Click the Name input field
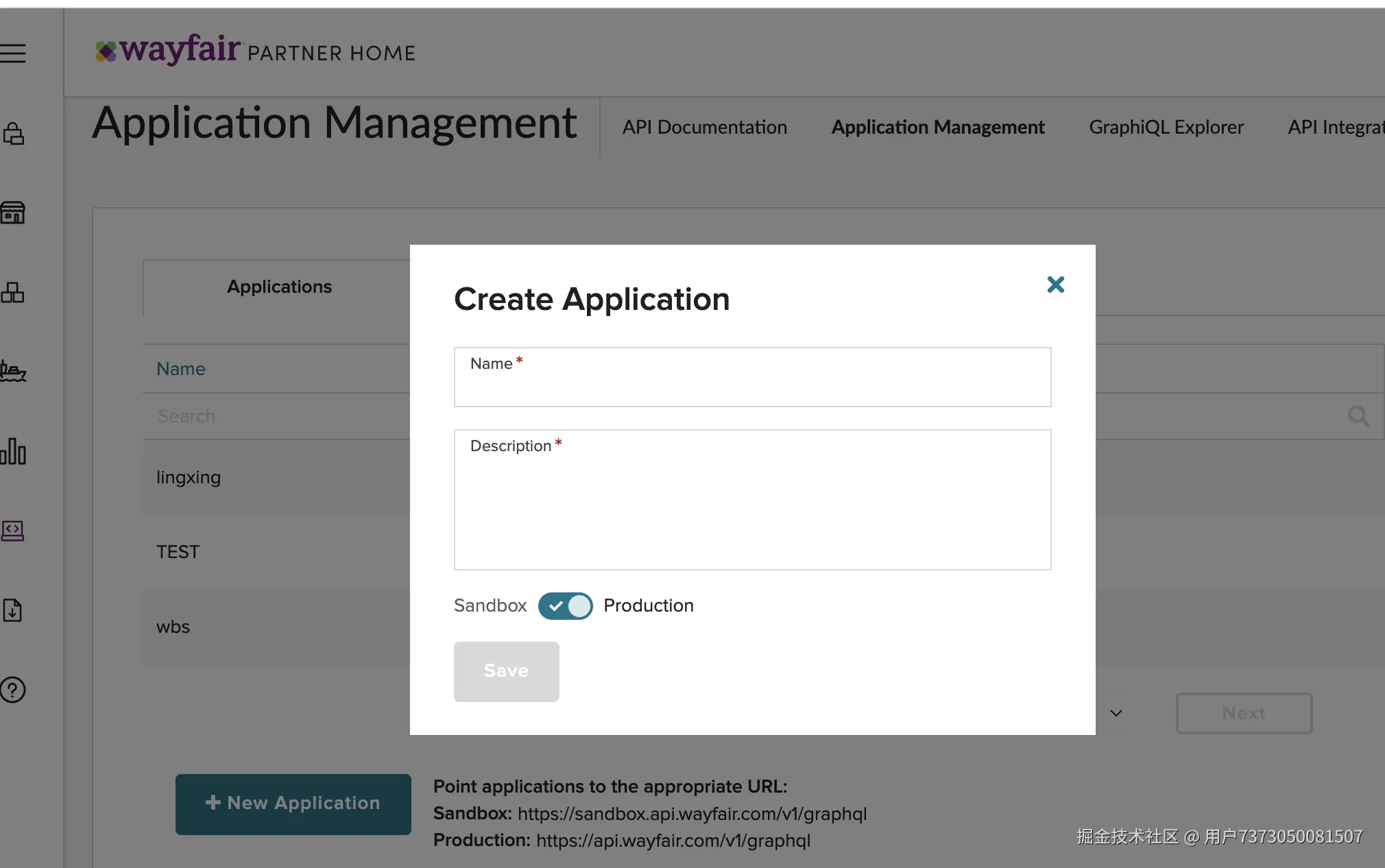Screen dimensions: 1385x868 752,385
